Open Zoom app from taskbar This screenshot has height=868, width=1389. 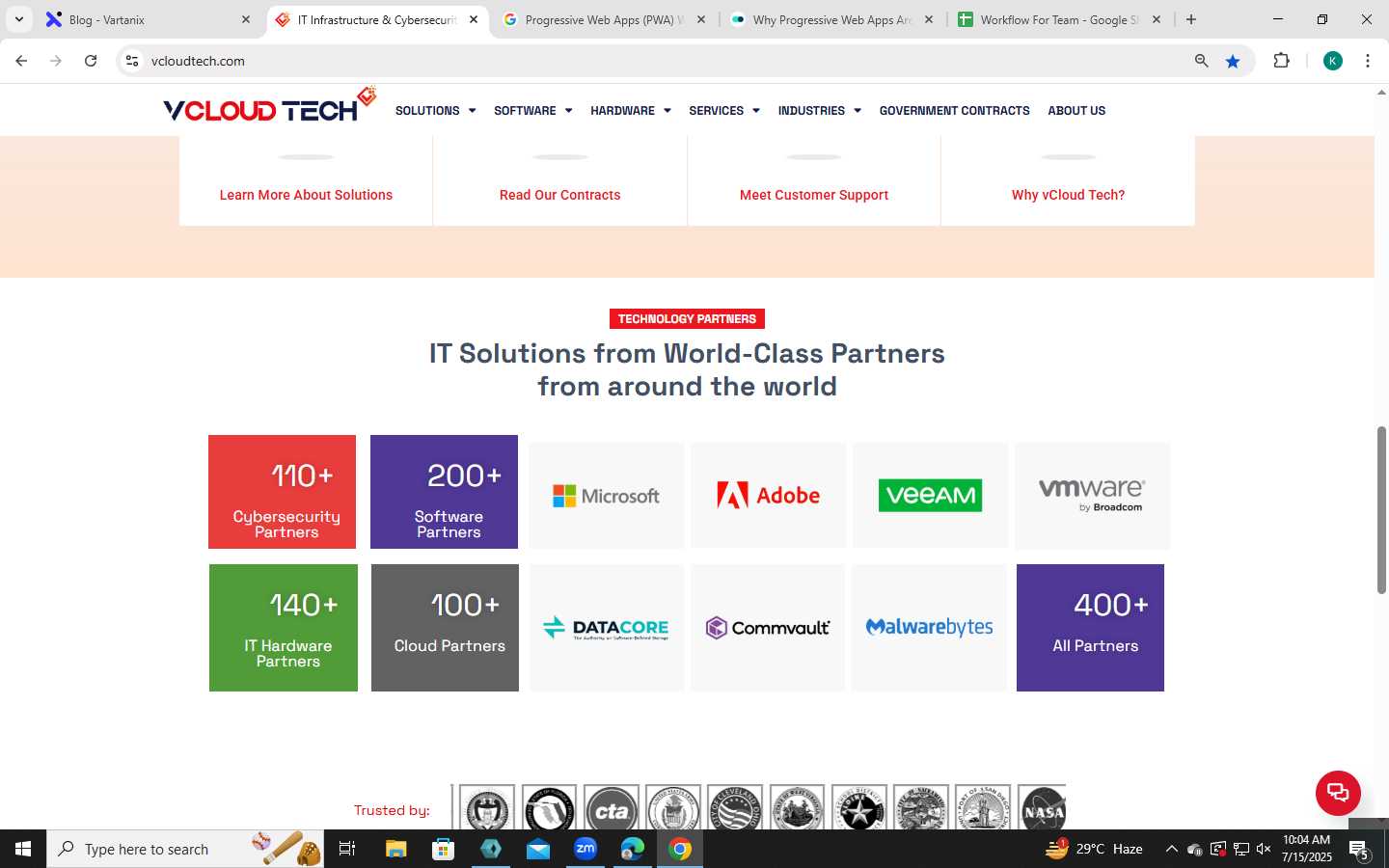click(x=586, y=849)
